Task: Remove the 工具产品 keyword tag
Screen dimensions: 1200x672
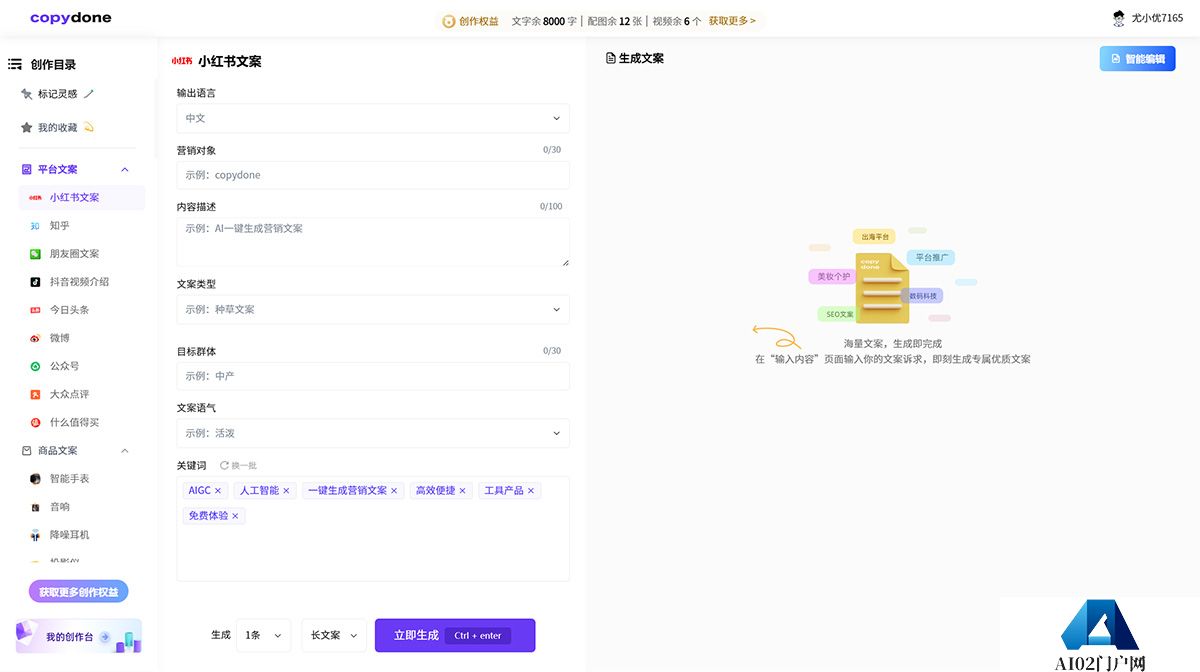Action: click(531, 491)
